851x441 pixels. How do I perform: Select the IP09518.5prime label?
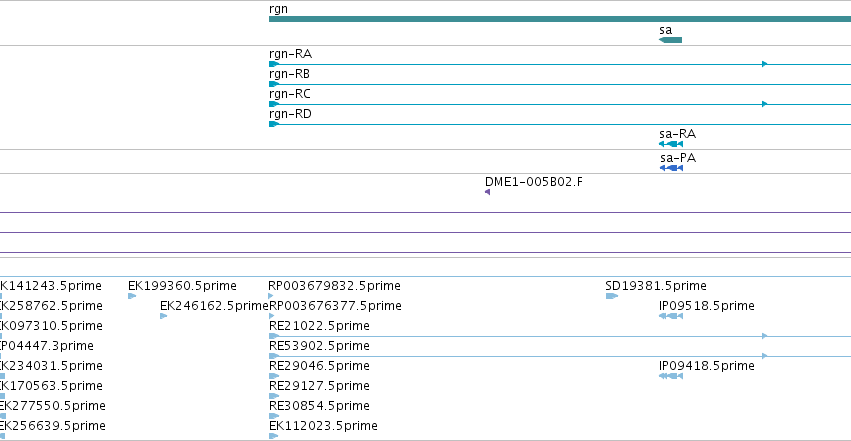click(x=707, y=306)
